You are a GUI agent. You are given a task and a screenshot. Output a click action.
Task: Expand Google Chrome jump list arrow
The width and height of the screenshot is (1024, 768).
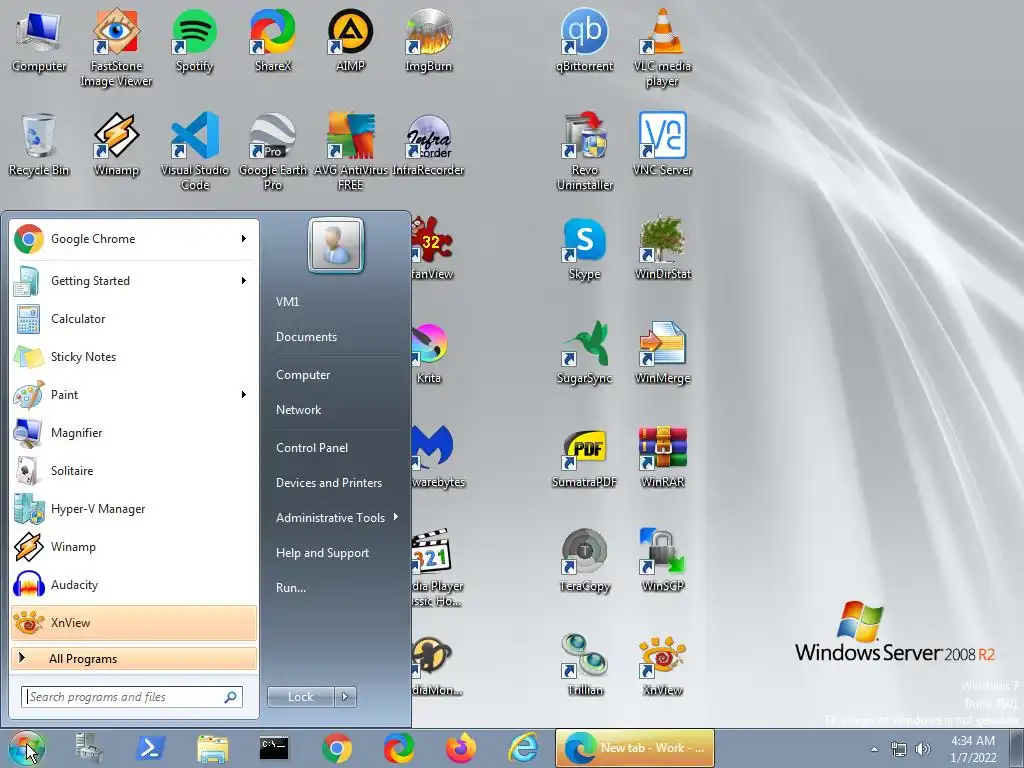click(244, 238)
